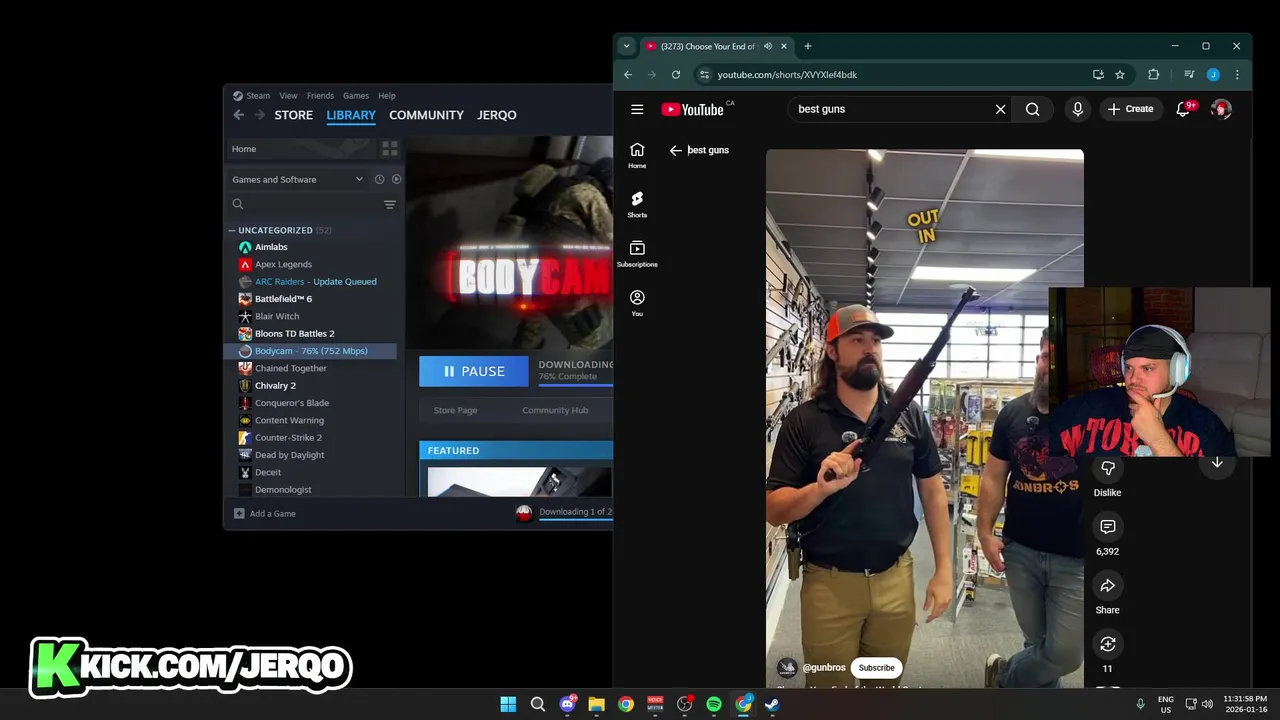1280x720 pixels.
Task: Go back in Steam navigation
Action: pos(238,115)
